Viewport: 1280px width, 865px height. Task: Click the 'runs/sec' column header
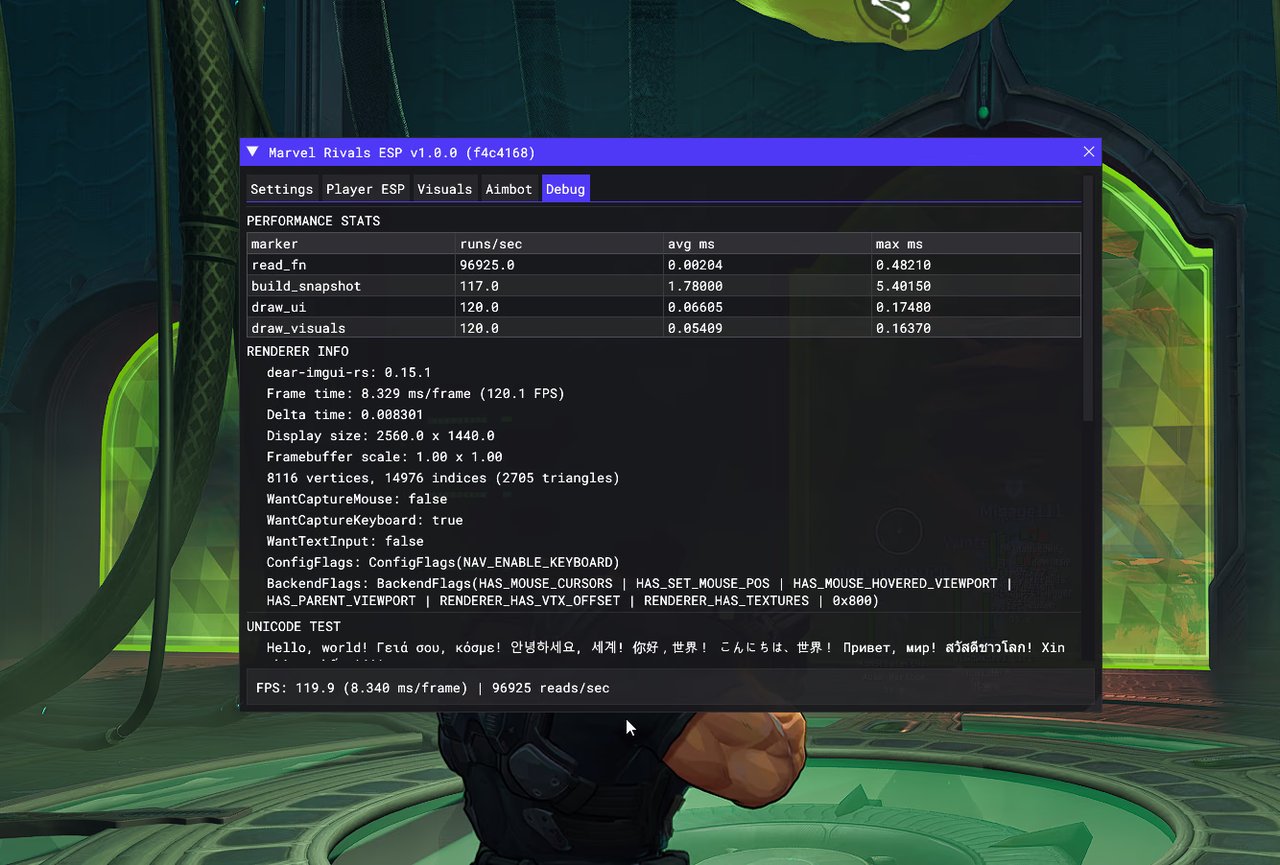pyautogui.click(x=559, y=244)
